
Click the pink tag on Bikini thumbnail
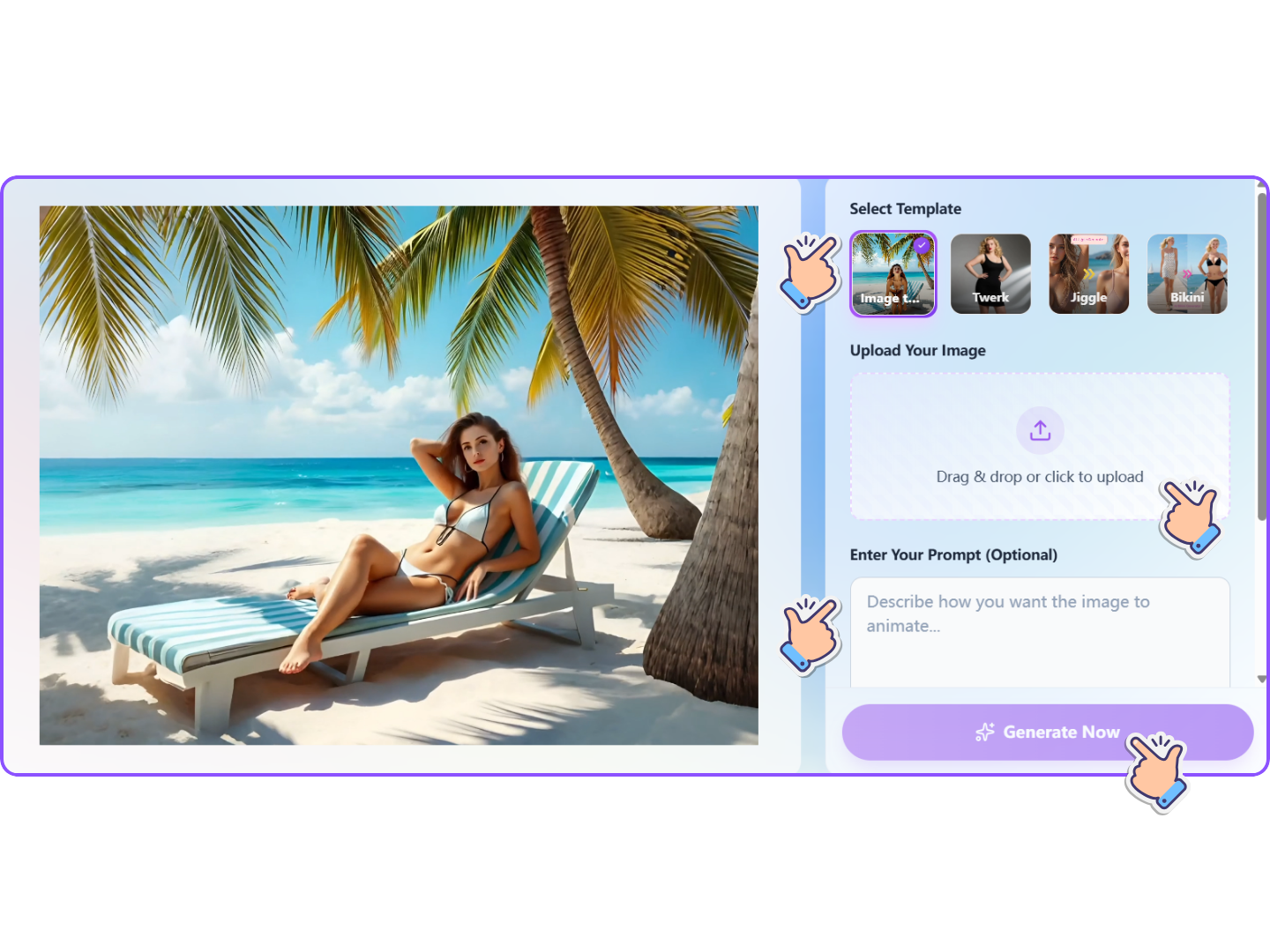coord(1188,306)
